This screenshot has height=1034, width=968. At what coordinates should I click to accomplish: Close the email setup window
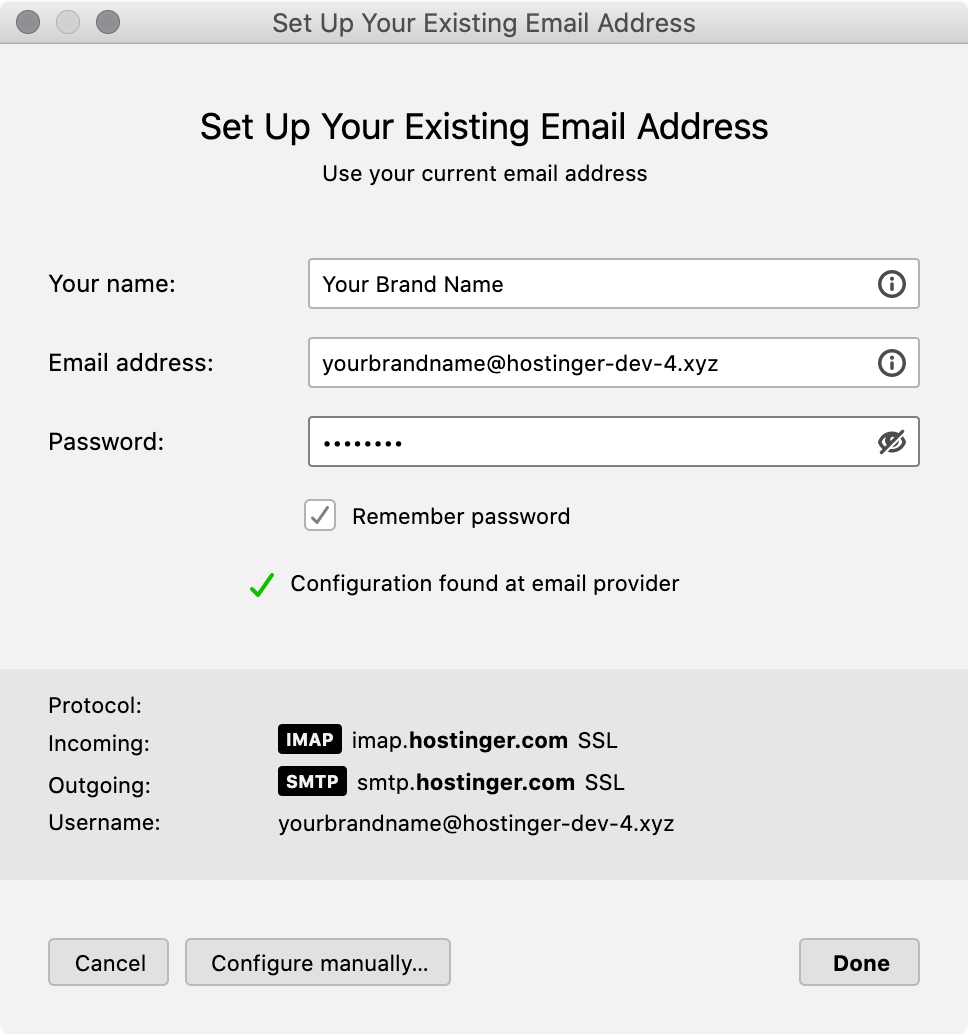28,22
